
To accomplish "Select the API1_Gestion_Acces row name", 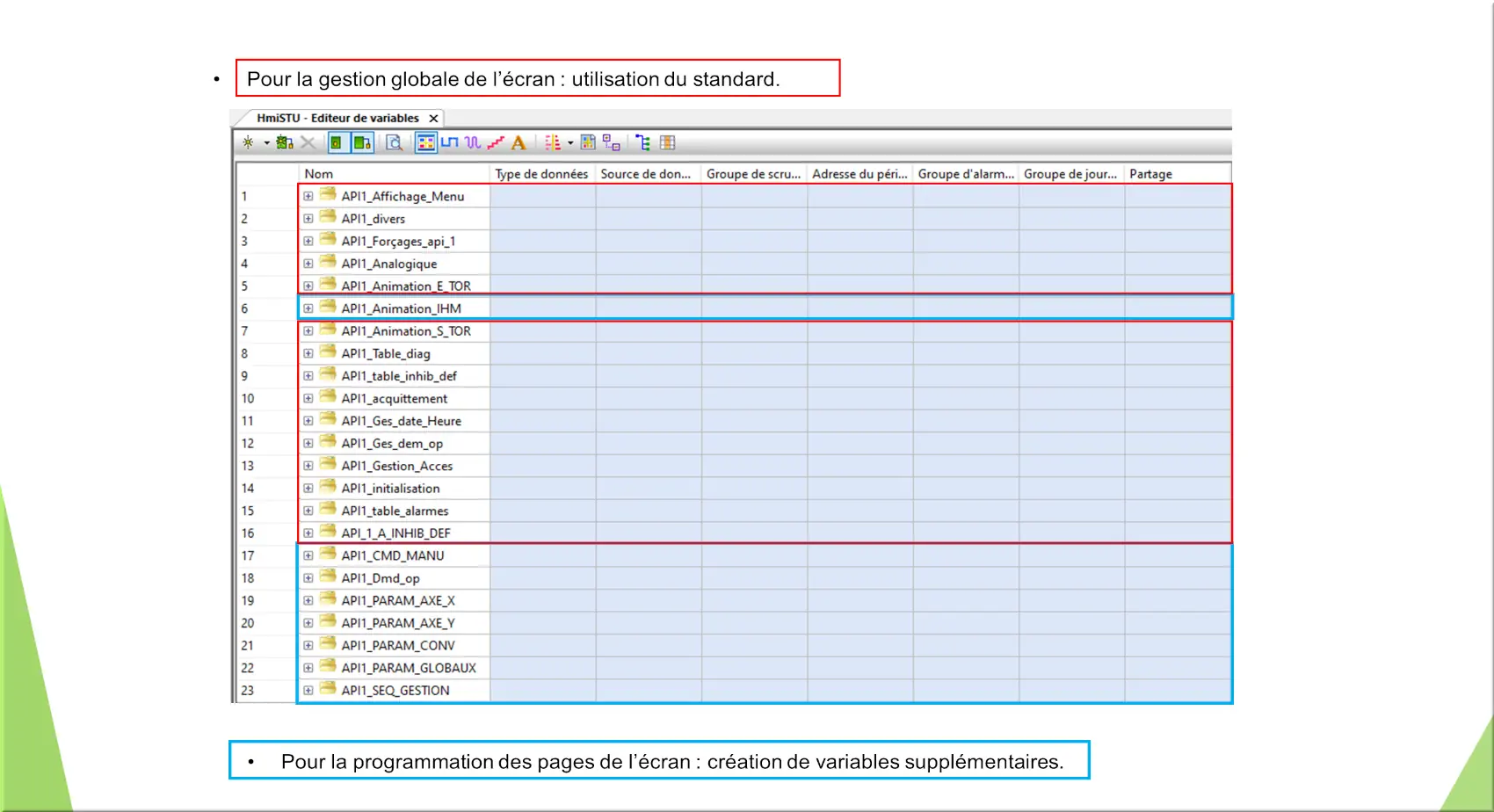I will tap(397, 466).
